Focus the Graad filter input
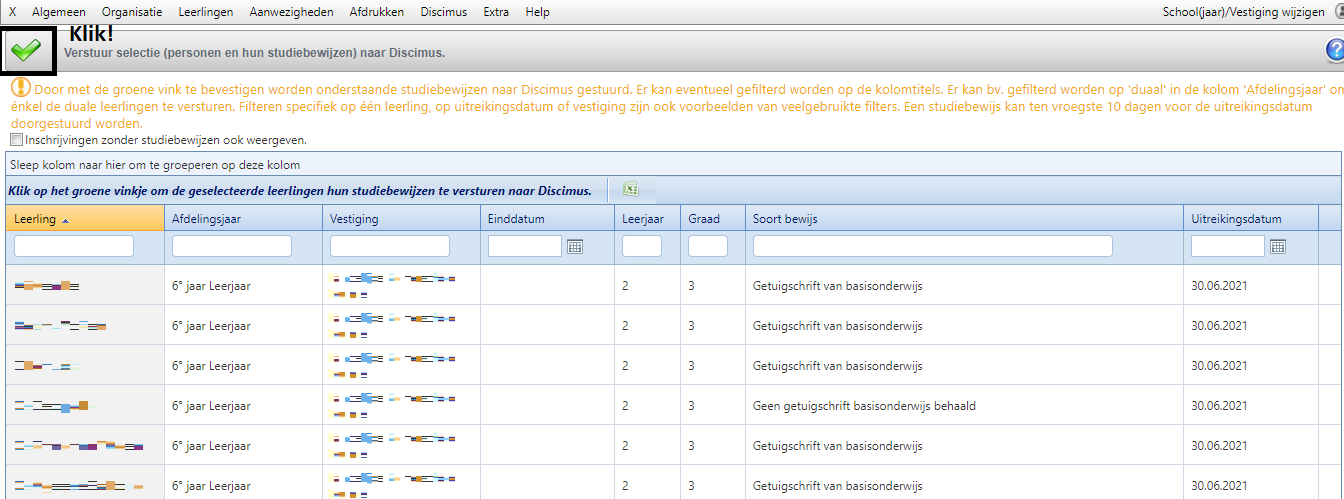1344x499 pixels. (x=708, y=246)
